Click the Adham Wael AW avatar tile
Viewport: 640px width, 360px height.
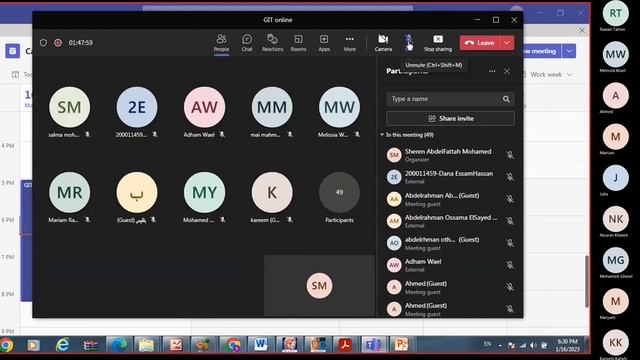[204, 107]
